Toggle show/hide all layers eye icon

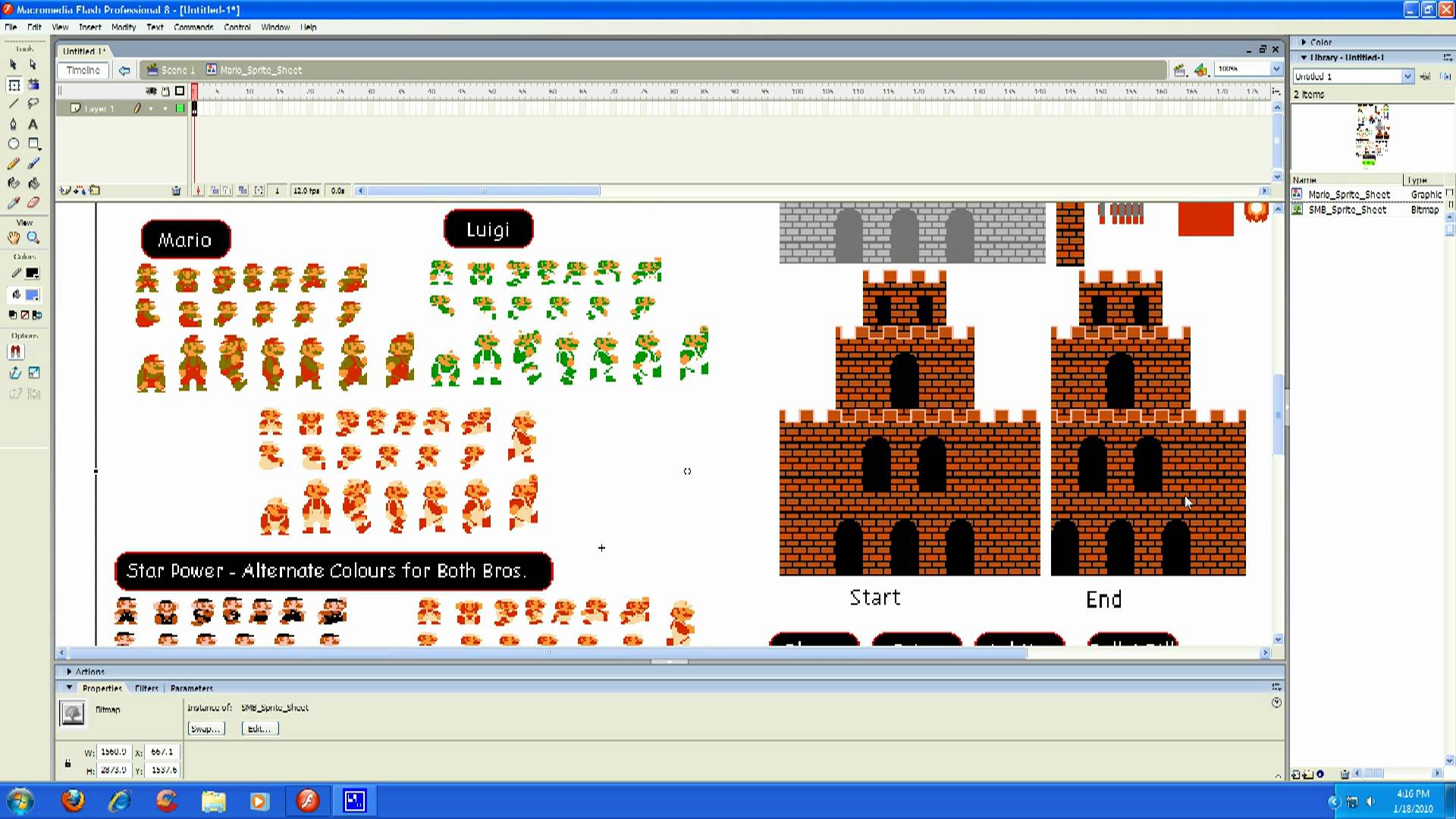pyautogui.click(x=151, y=91)
